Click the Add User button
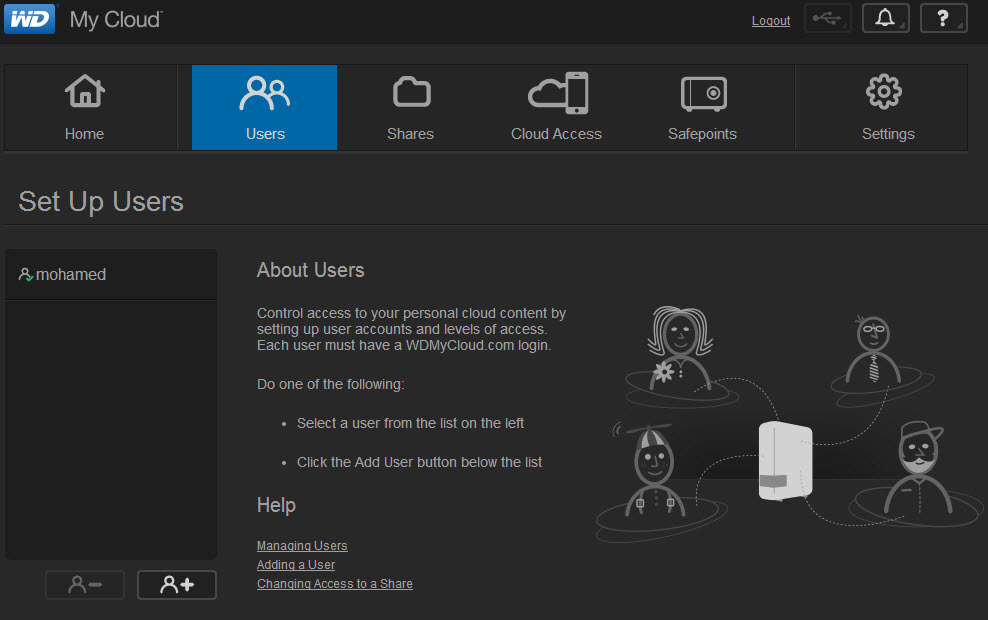This screenshot has width=988, height=620. [176, 585]
